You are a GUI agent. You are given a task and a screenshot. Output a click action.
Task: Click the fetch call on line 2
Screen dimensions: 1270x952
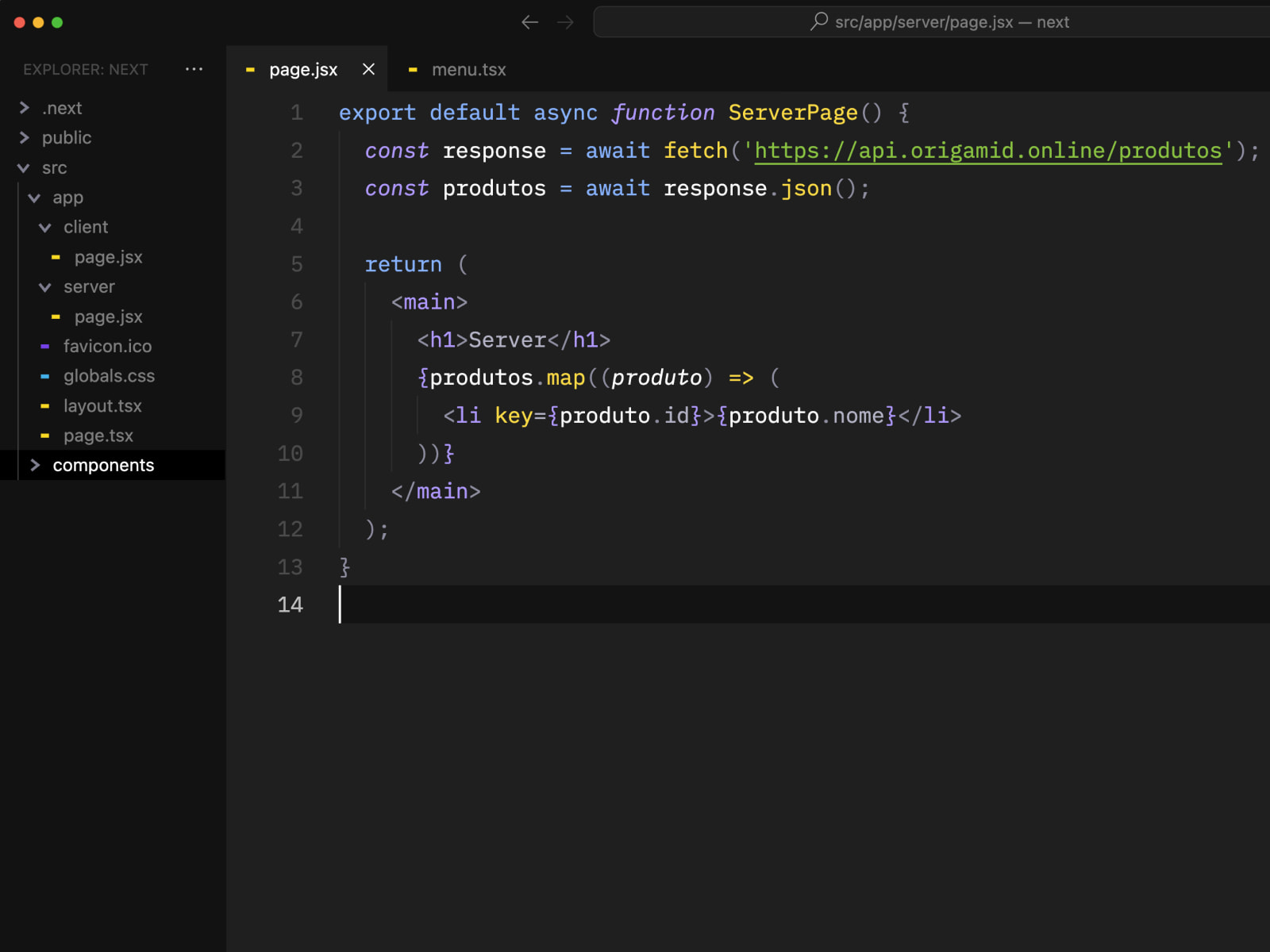pos(695,151)
